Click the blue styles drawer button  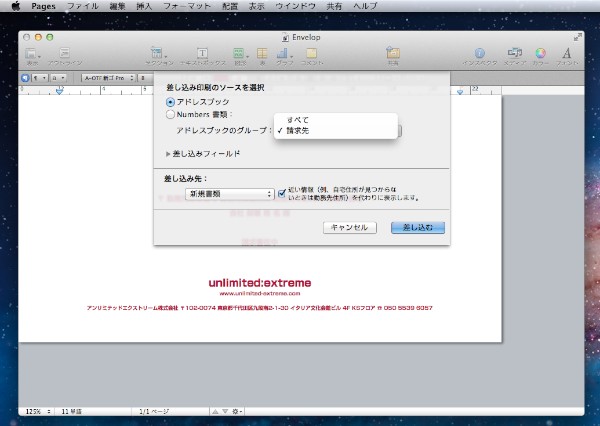25,78
